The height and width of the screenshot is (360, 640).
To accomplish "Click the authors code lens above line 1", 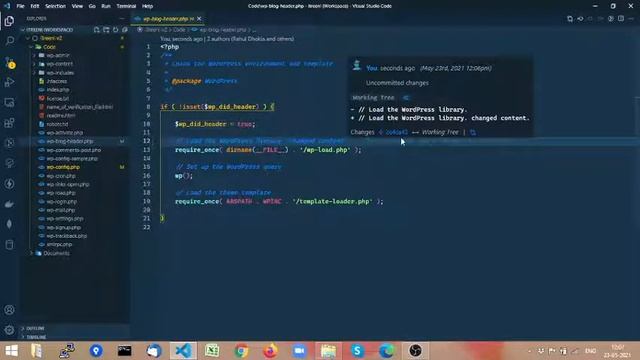I will click(227, 39).
